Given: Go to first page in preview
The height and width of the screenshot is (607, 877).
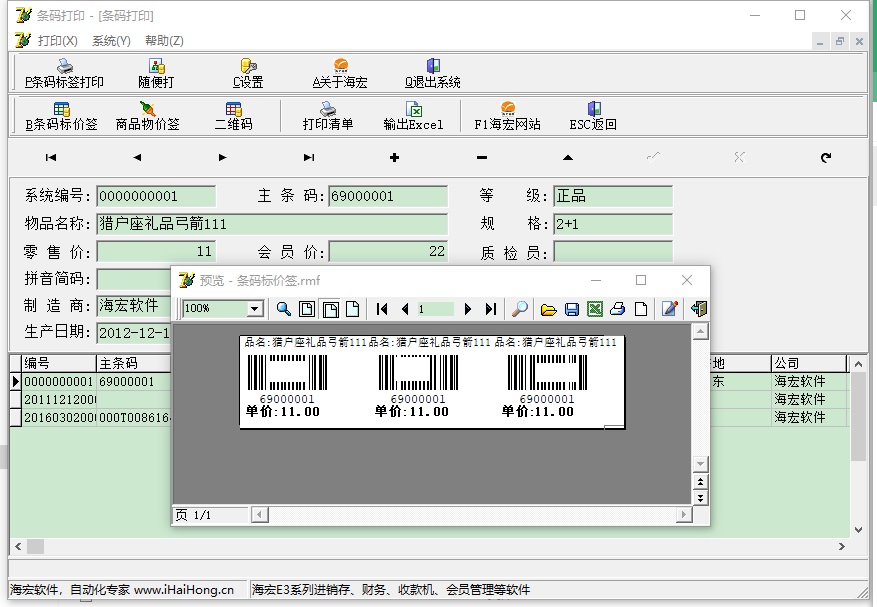Looking at the screenshot, I should pyautogui.click(x=382, y=309).
